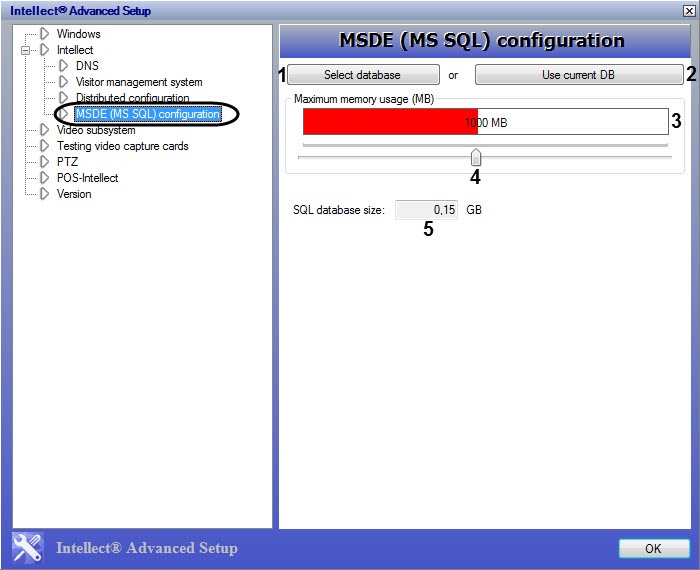Click the red 1000 MB memory bar
The width and height of the screenshot is (700, 570).
pyautogui.click(x=486, y=121)
